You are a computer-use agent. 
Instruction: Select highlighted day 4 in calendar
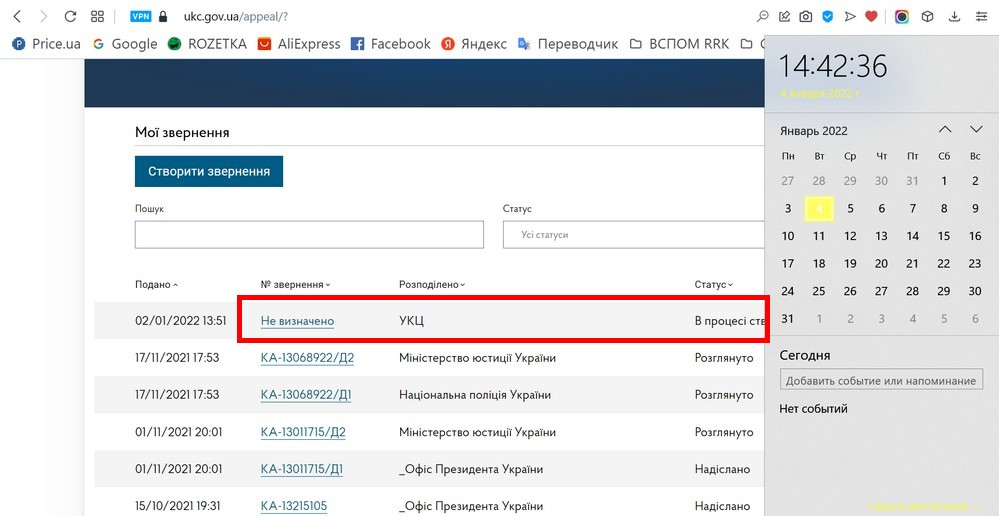[x=819, y=208]
